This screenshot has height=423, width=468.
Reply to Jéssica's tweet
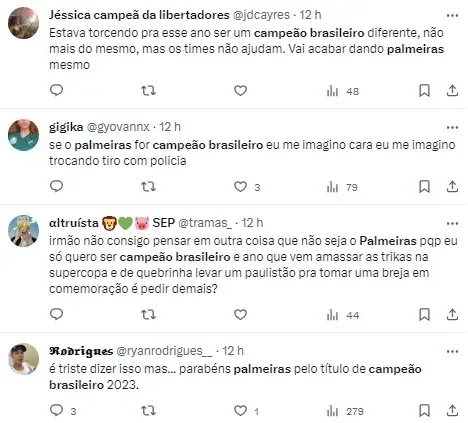pyautogui.click(x=56, y=90)
